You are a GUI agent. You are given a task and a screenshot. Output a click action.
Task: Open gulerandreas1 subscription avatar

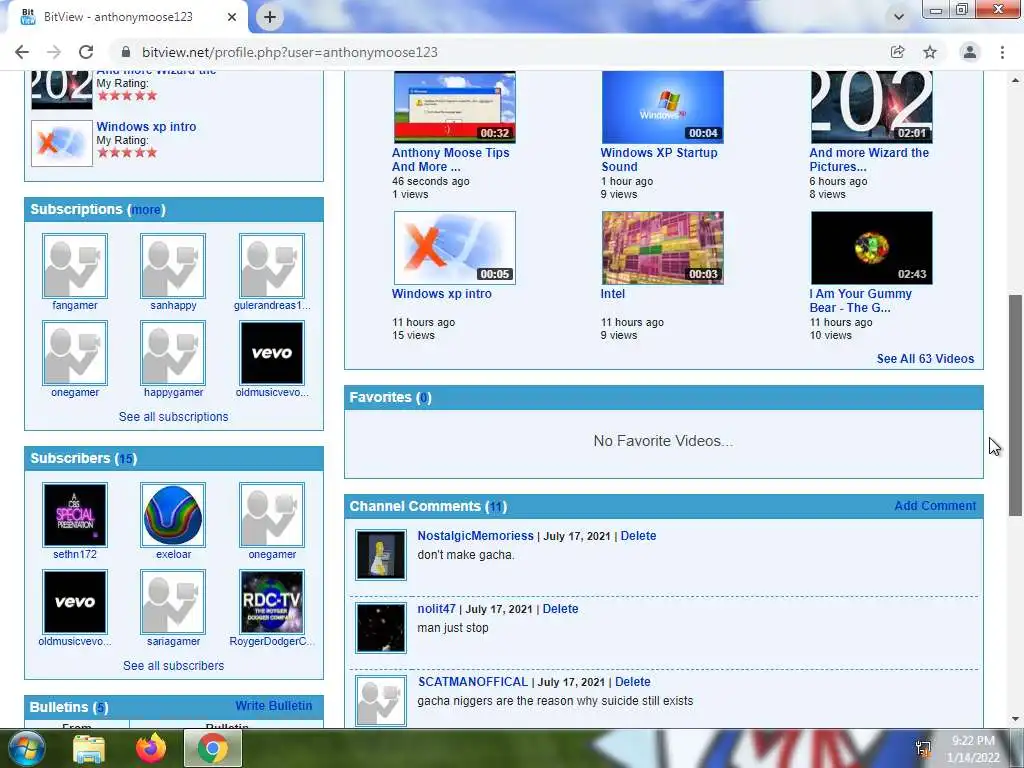[272, 266]
